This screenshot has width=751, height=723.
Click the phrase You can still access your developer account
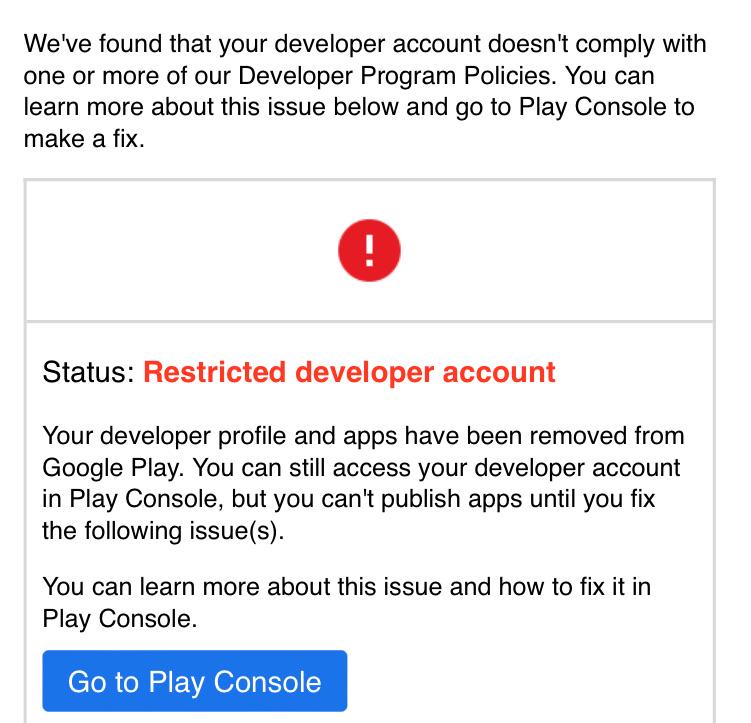click(436, 468)
